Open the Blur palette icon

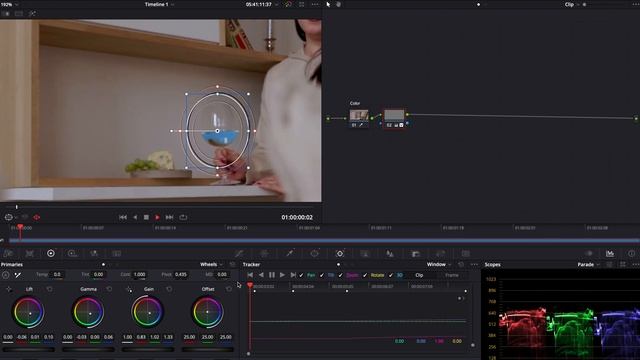point(390,253)
